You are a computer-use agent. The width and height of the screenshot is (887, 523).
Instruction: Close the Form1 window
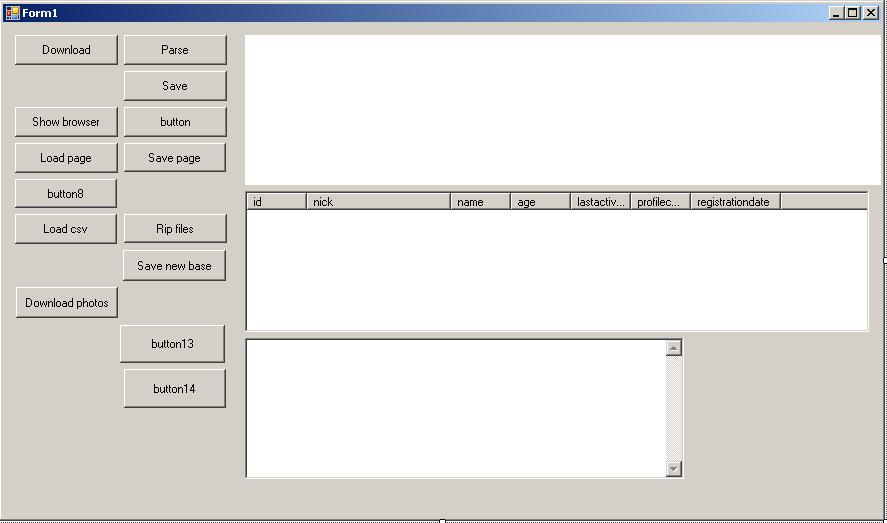pos(871,12)
